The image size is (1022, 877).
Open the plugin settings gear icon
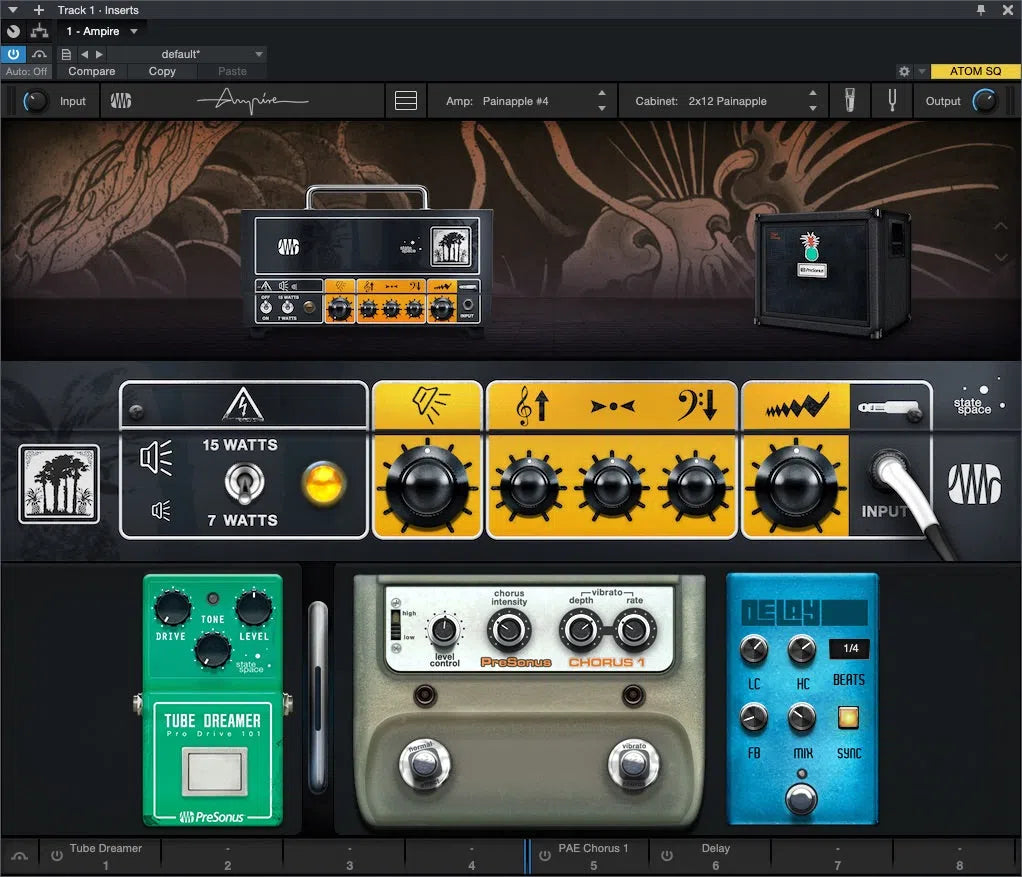pyautogui.click(x=903, y=71)
